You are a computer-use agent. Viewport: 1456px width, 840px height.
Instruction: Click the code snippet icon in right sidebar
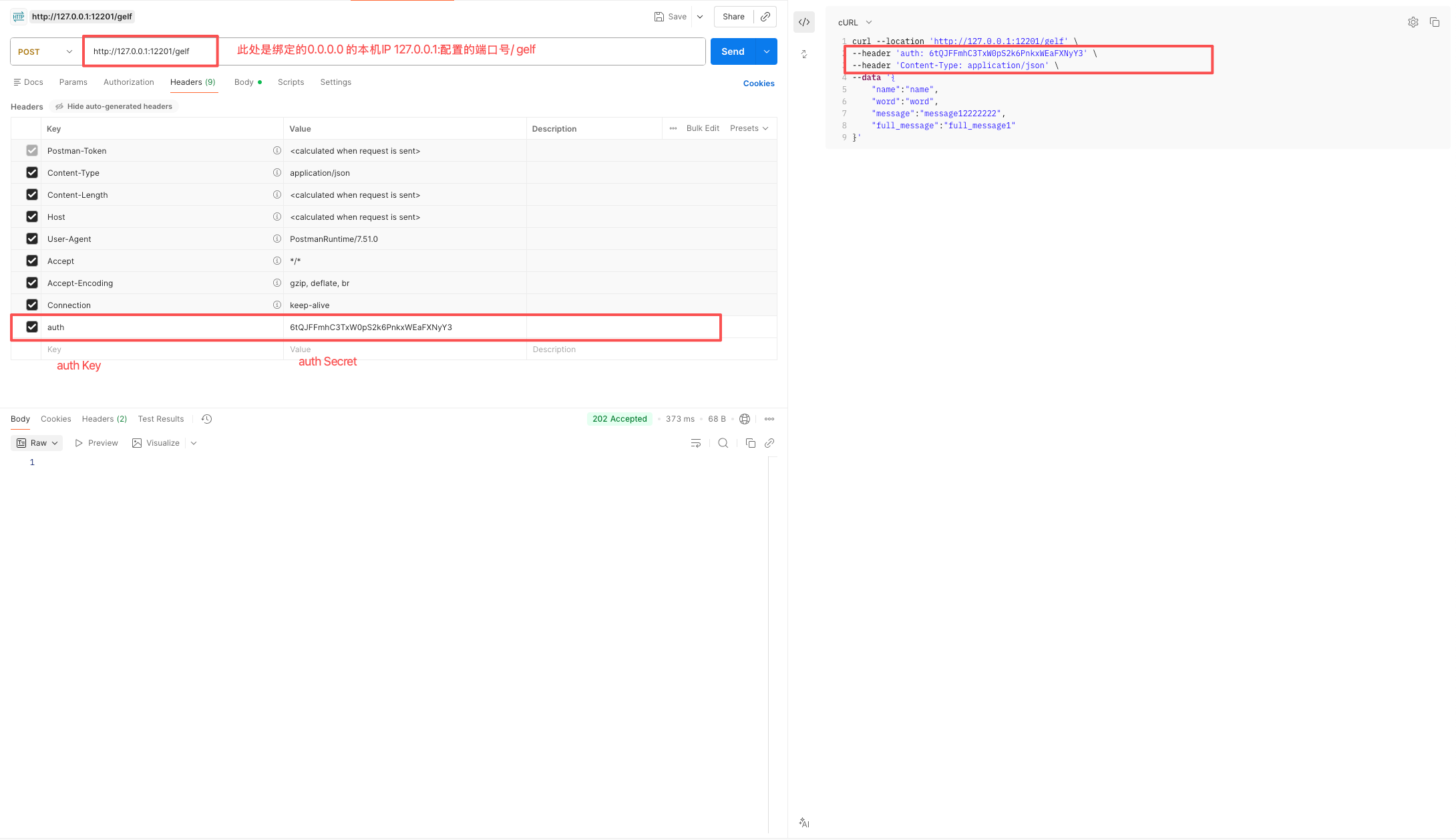tap(804, 22)
